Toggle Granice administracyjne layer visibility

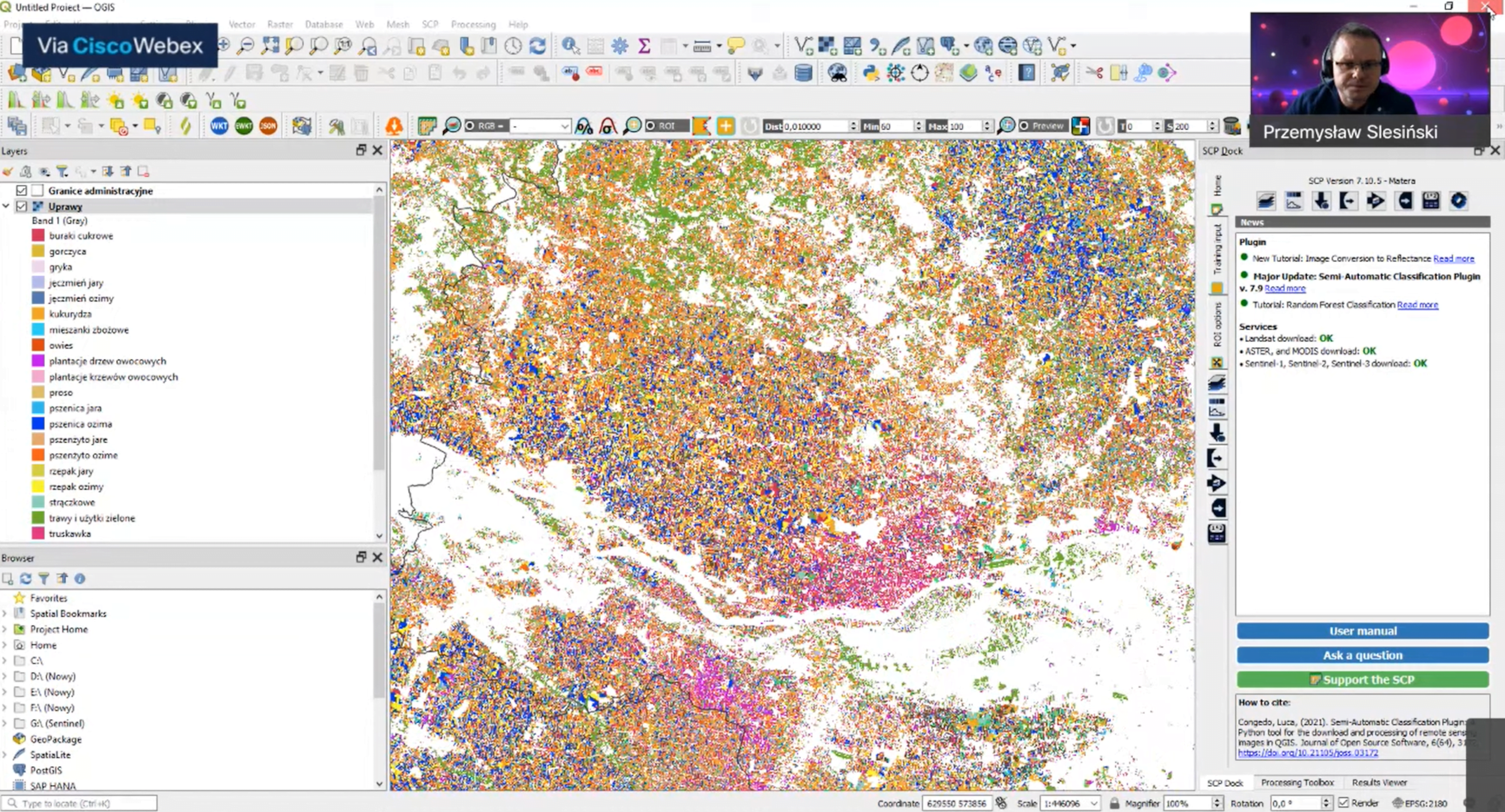(x=22, y=190)
